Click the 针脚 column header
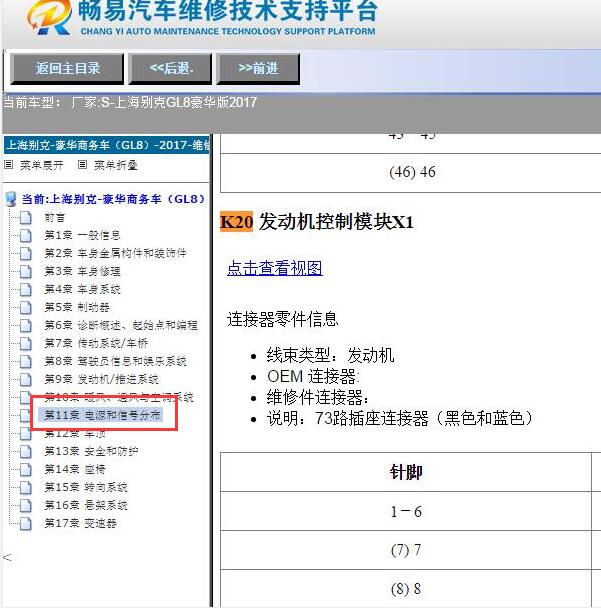 (406, 472)
